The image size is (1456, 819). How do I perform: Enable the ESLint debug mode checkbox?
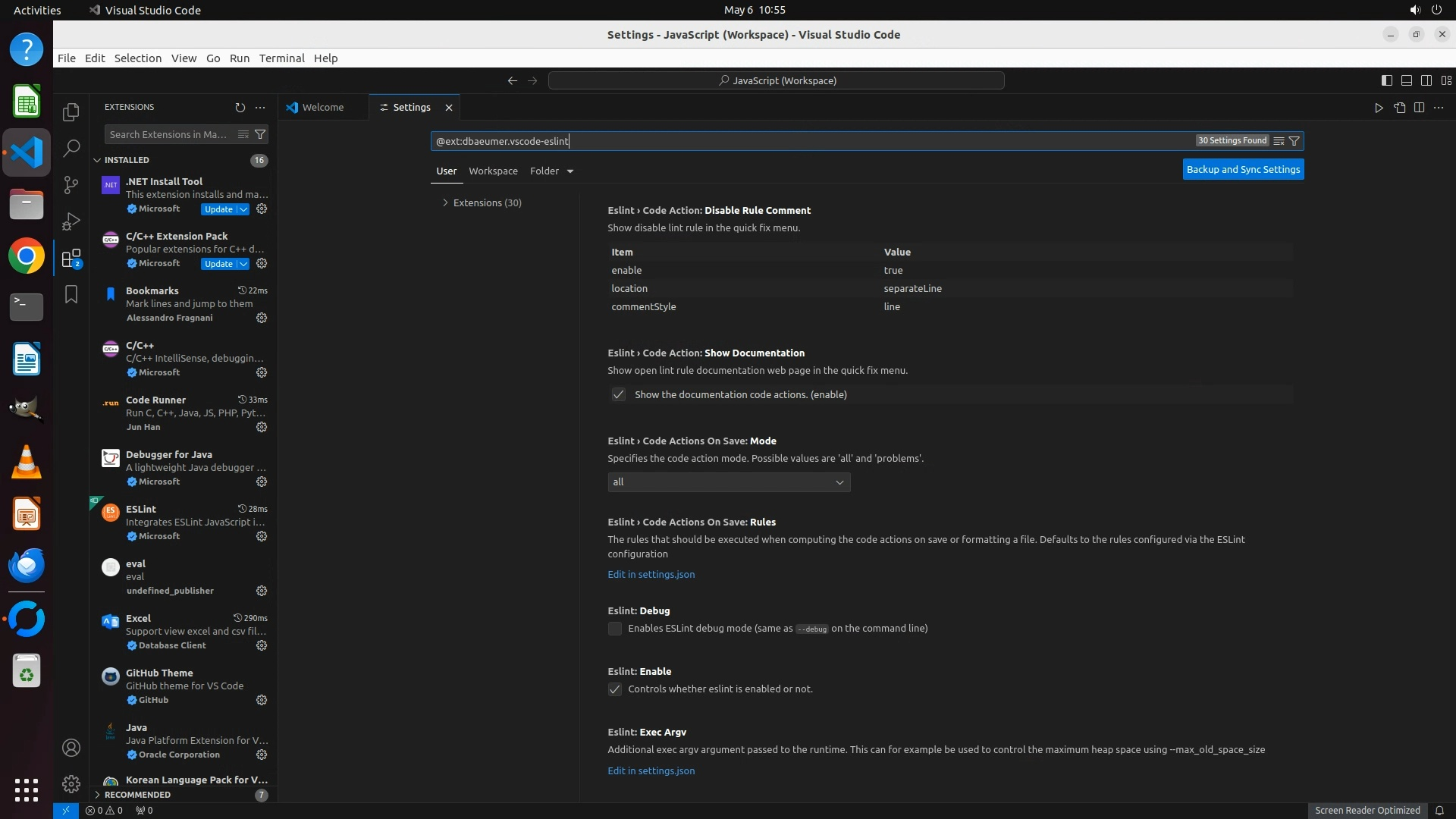[x=615, y=629]
